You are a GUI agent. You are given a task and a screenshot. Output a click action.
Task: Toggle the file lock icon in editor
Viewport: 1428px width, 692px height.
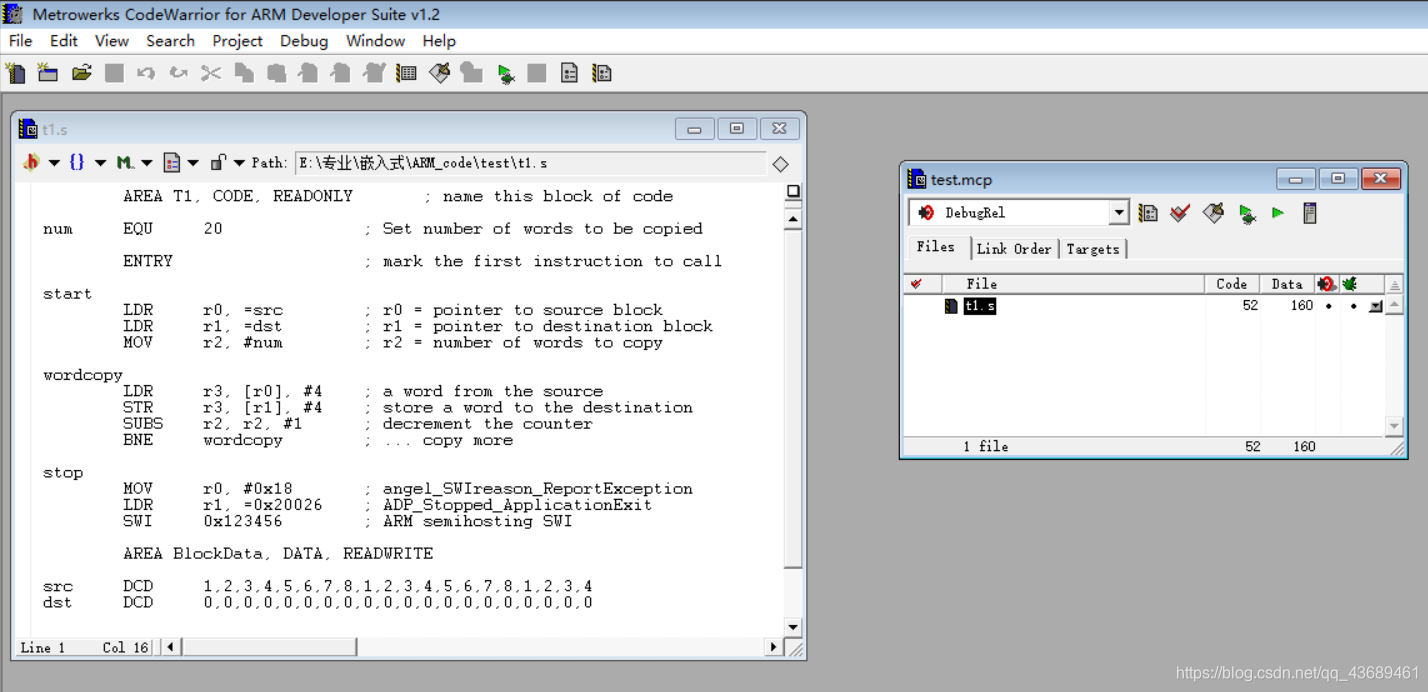pos(218,162)
